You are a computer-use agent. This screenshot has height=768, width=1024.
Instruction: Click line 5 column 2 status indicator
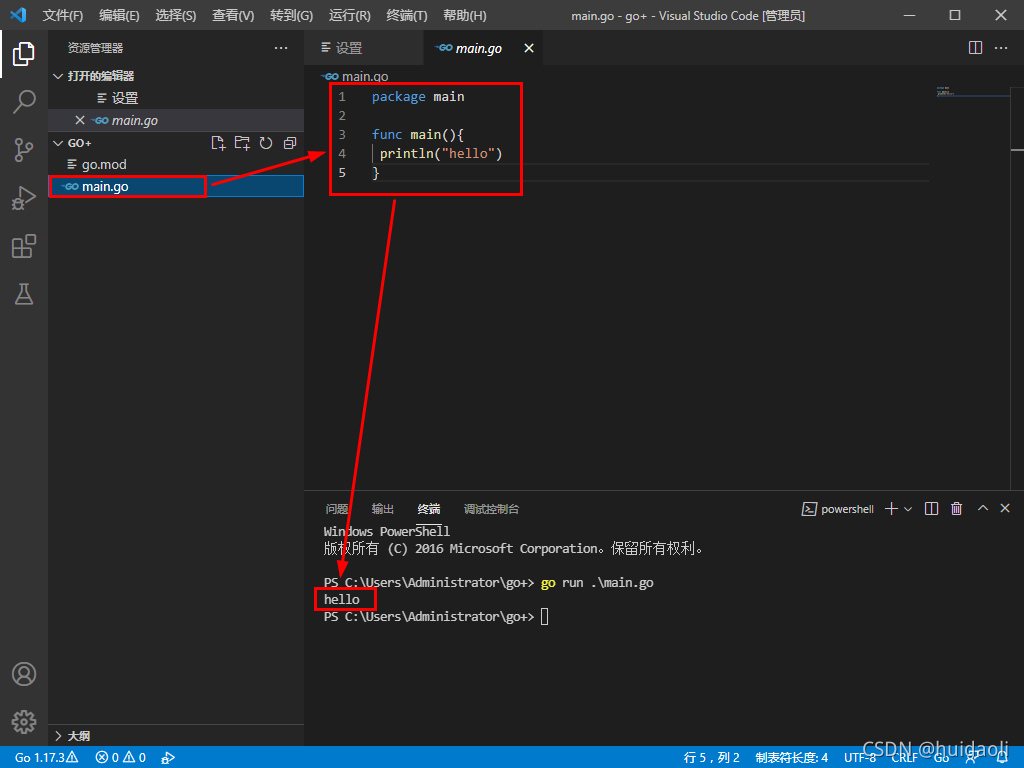(x=711, y=758)
